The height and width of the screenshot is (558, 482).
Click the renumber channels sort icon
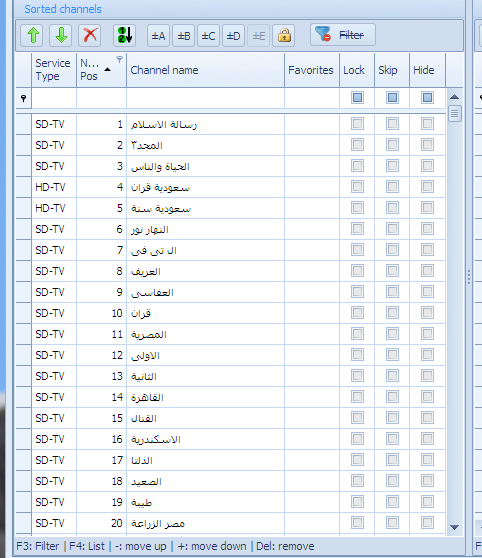pos(124,35)
